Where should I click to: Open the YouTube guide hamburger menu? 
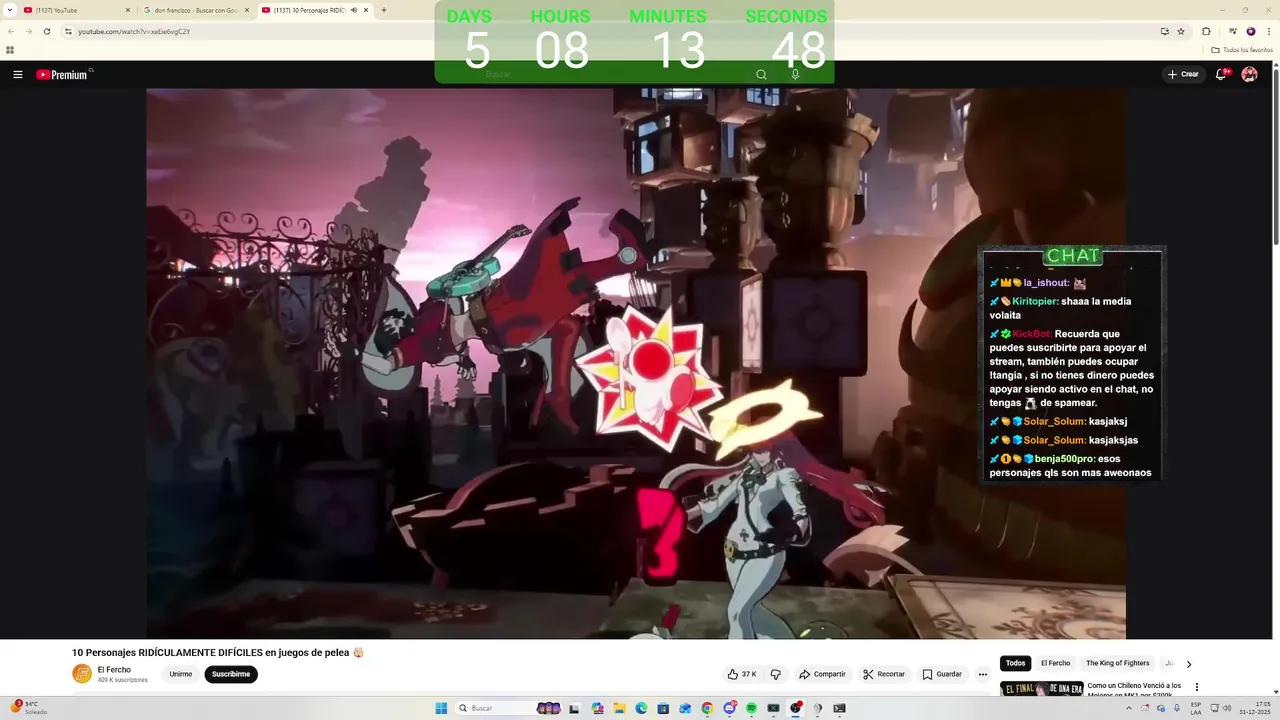(x=17, y=74)
